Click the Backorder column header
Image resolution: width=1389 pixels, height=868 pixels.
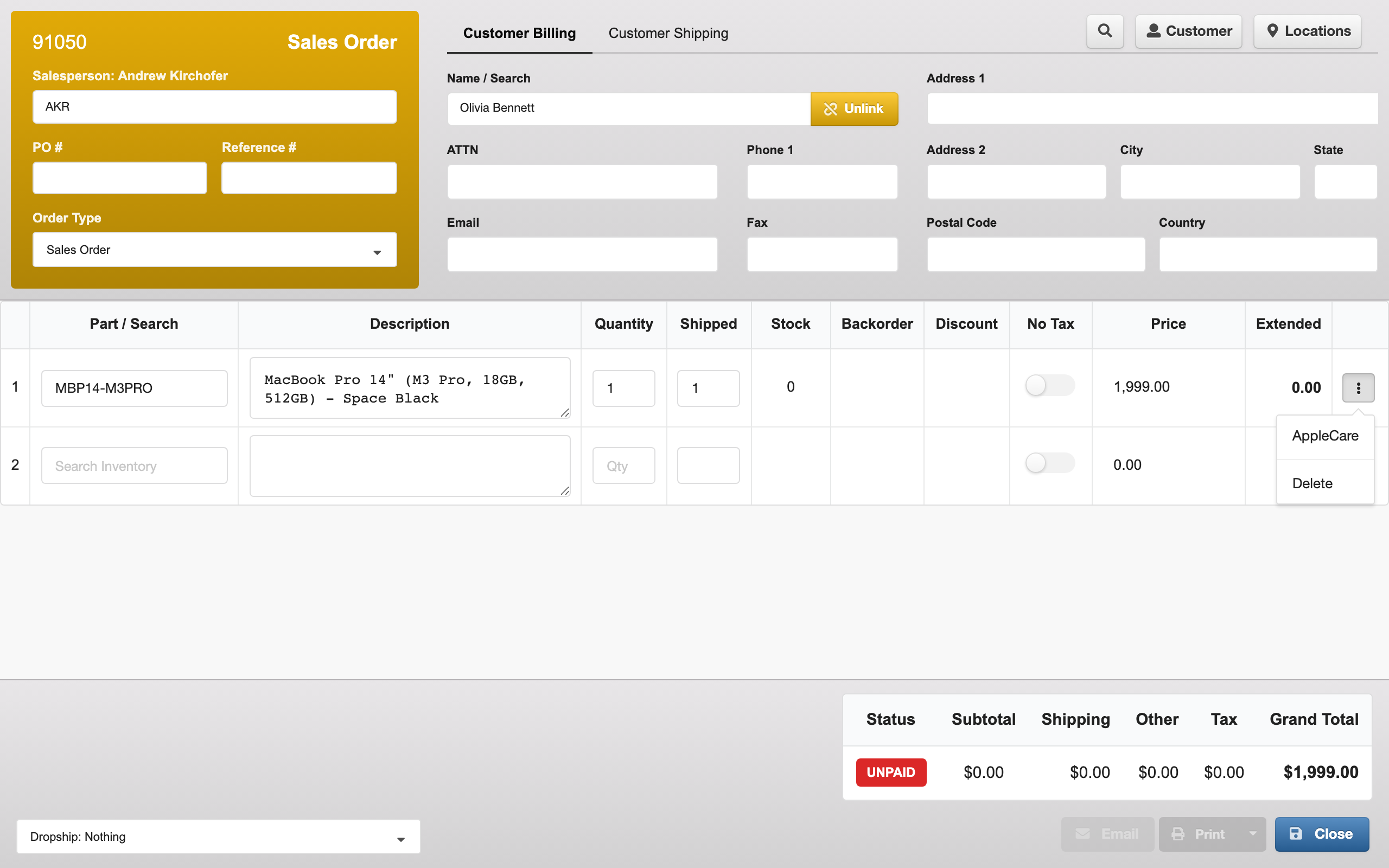(877, 324)
